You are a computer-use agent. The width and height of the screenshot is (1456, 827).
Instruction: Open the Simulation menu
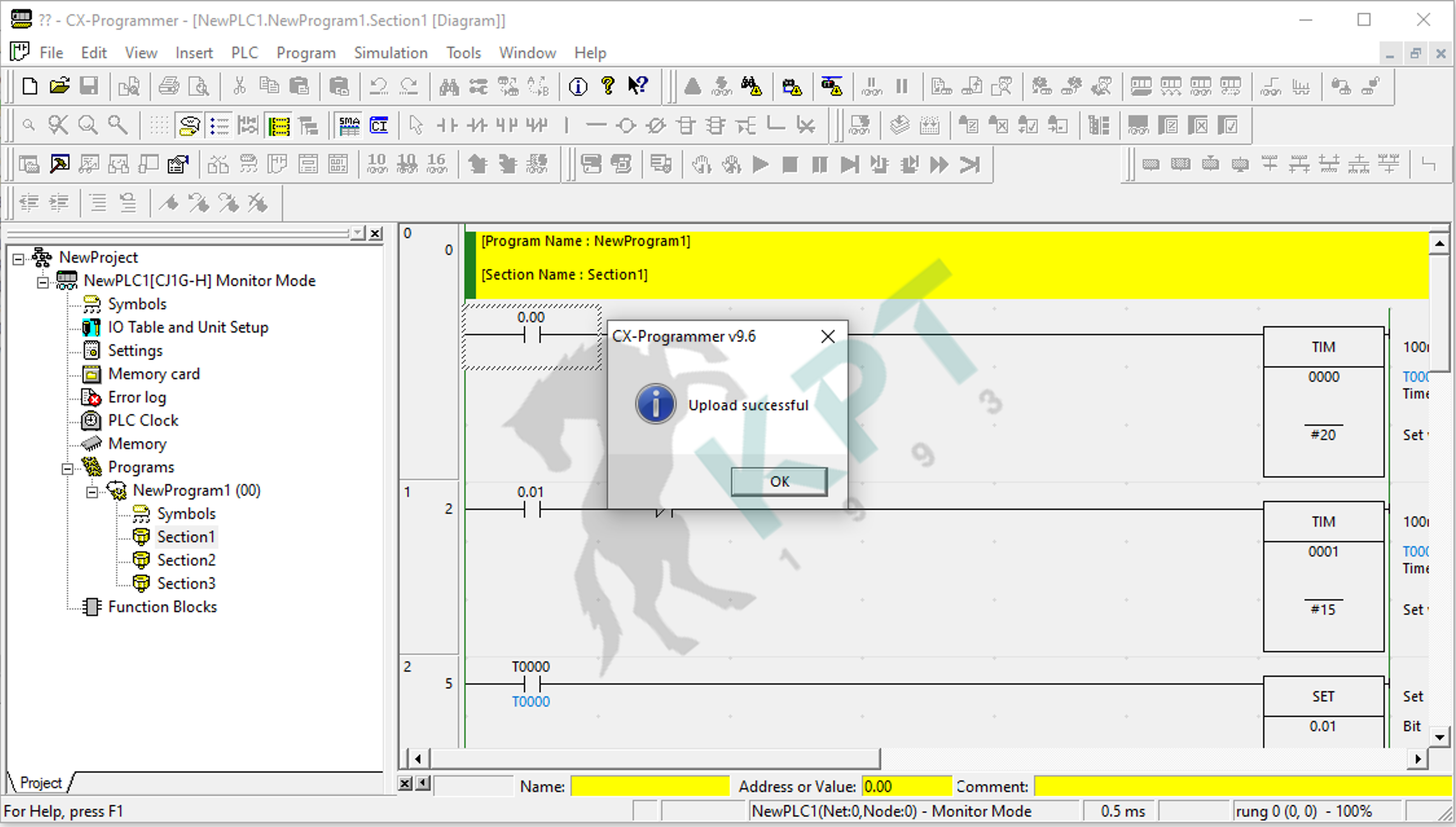[390, 53]
